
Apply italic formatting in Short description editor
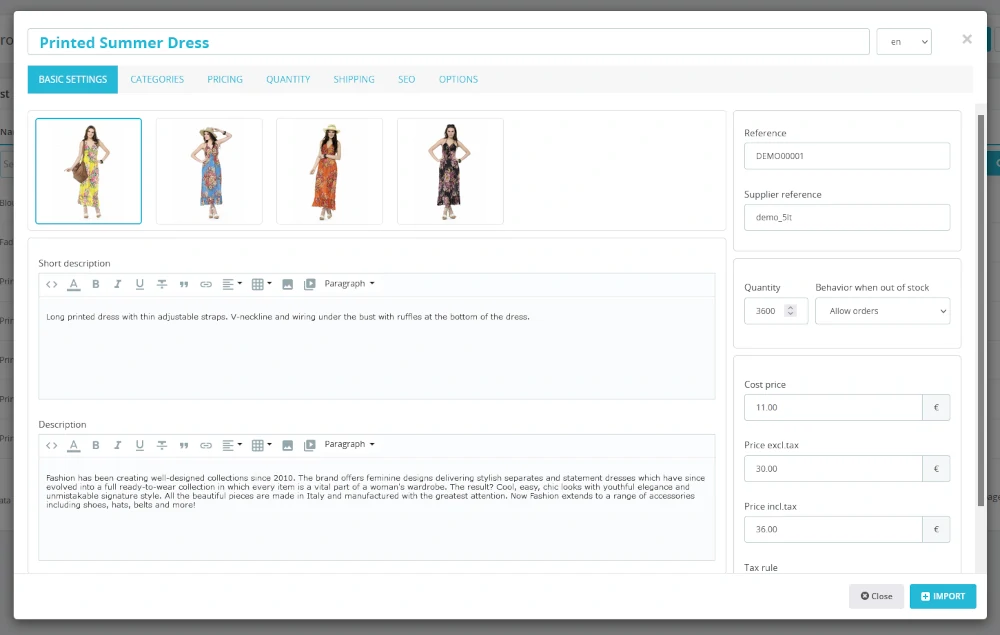[118, 283]
